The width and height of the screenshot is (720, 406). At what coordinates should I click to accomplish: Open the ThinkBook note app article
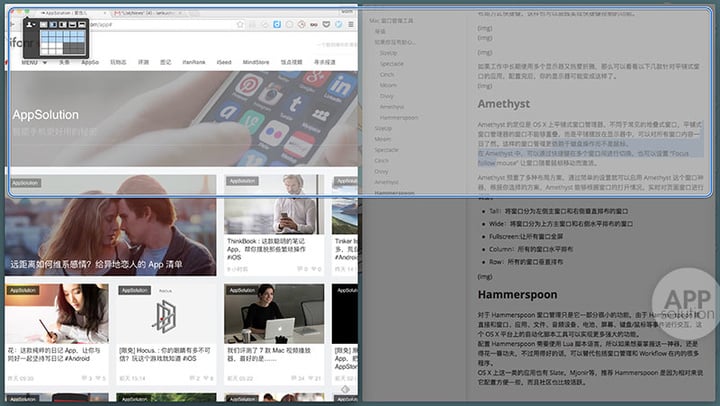266,249
